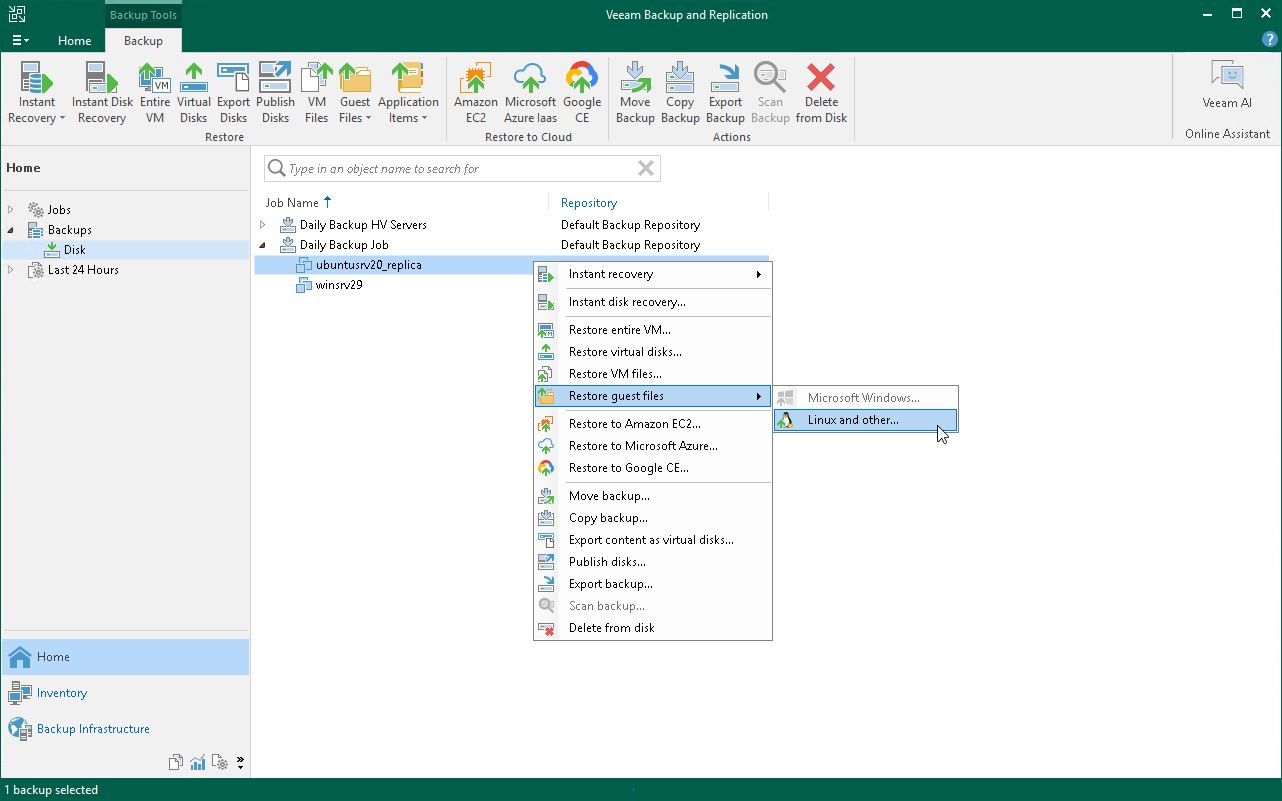This screenshot has height=801, width=1282.
Task: Choose Restore to Google CE entry
Action: (653, 468)
